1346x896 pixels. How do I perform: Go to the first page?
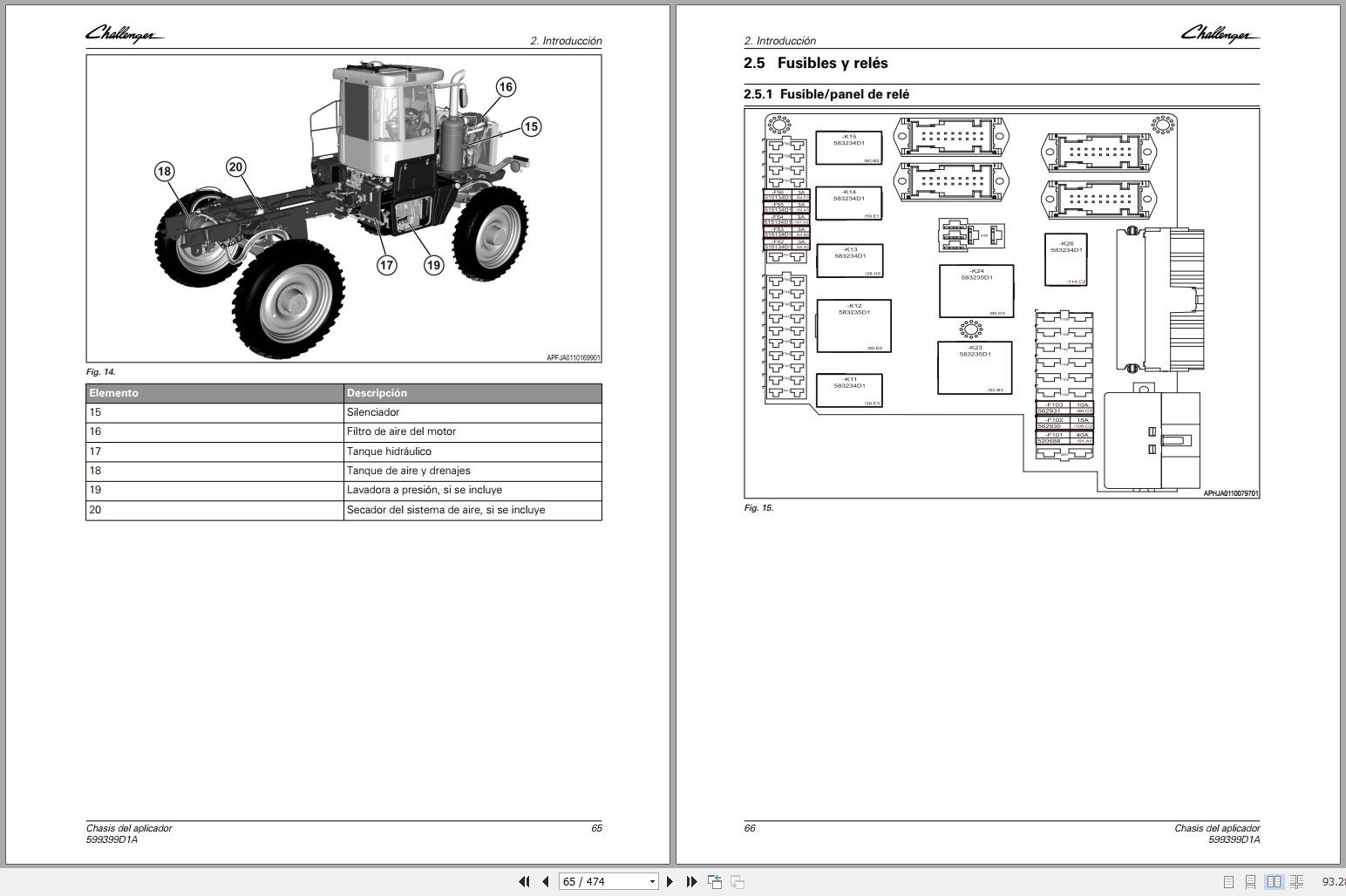pyautogui.click(x=524, y=881)
